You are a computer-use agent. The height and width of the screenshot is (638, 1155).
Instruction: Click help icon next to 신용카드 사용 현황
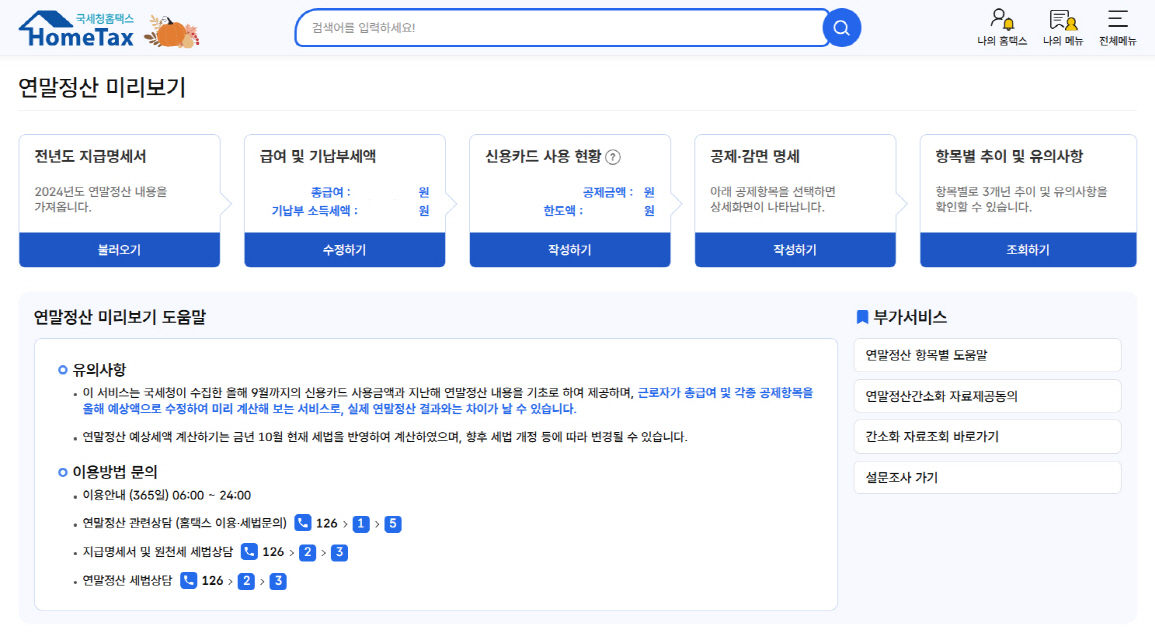tap(613, 157)
